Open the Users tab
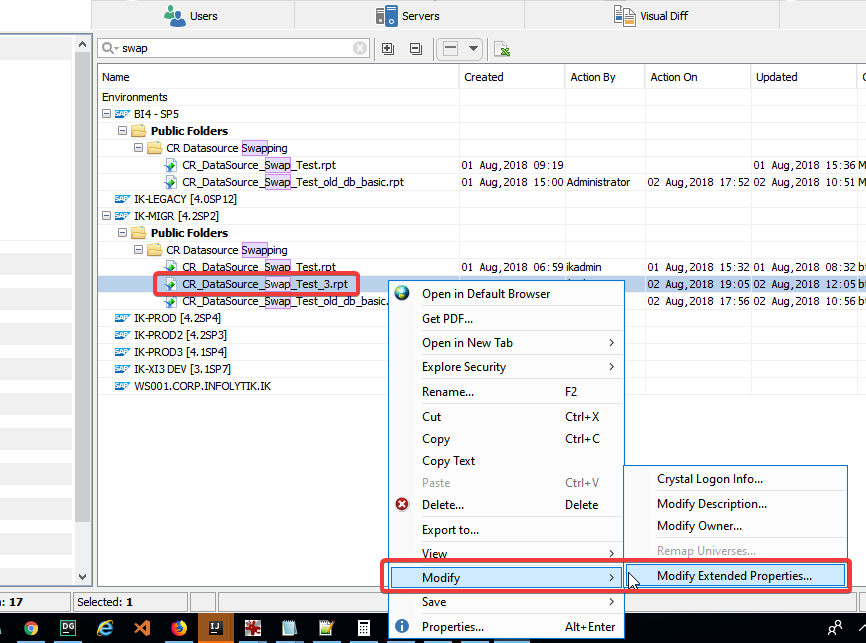 (192, 15)
